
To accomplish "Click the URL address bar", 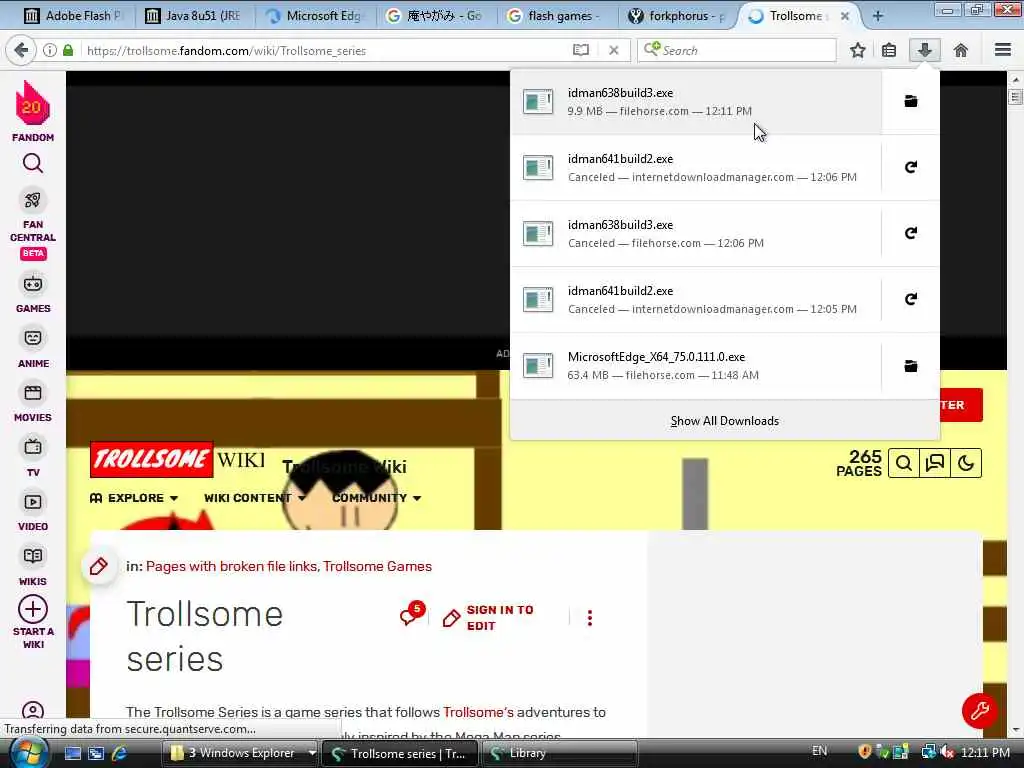I will point(327,50).
